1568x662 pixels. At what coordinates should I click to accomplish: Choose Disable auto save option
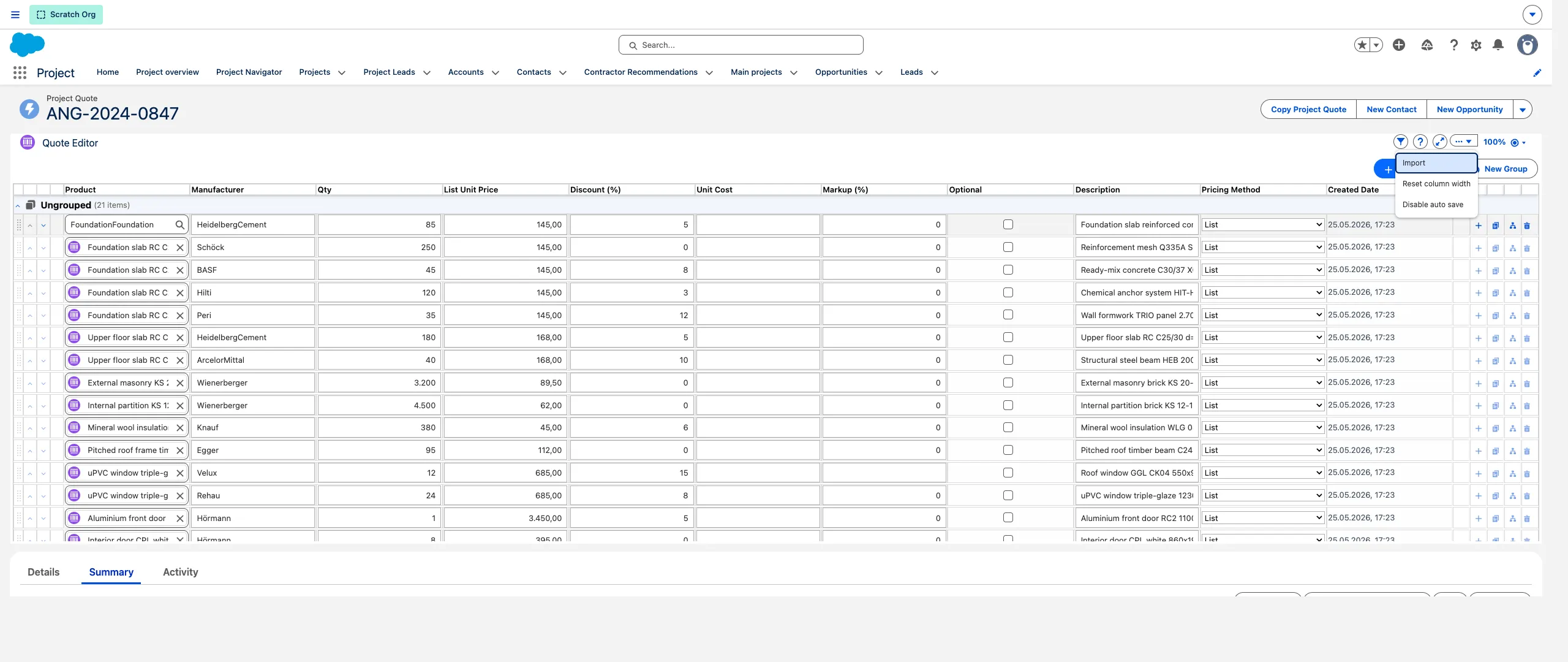[1436, 205]
